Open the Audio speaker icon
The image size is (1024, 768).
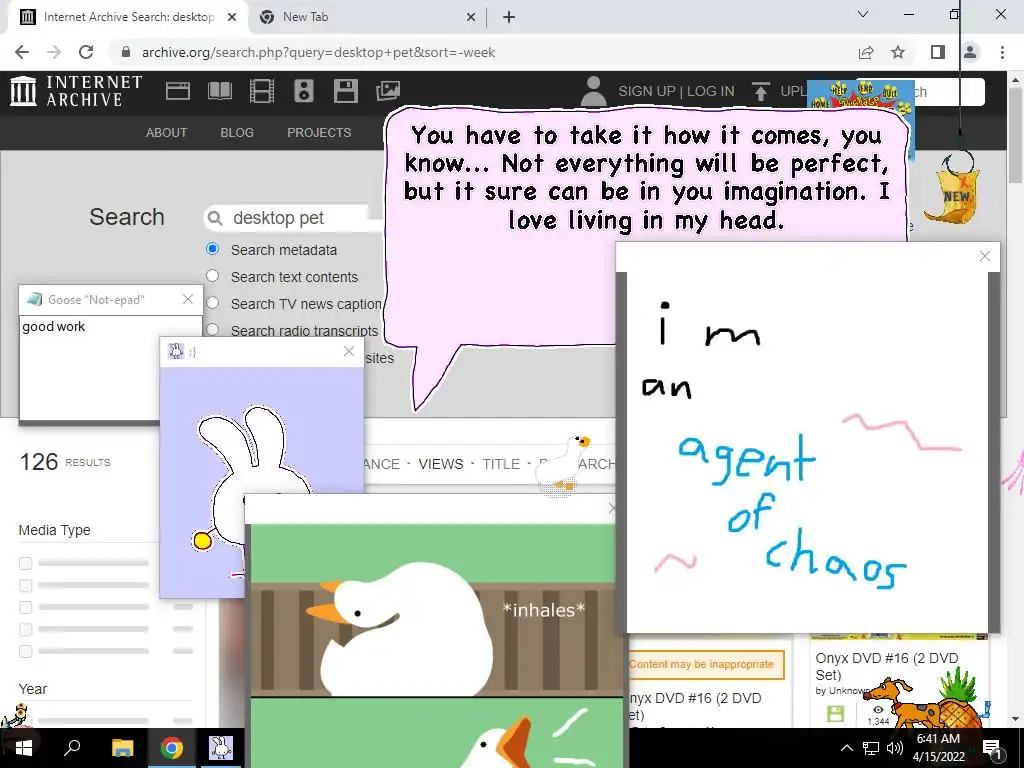[x=304, y=91]
